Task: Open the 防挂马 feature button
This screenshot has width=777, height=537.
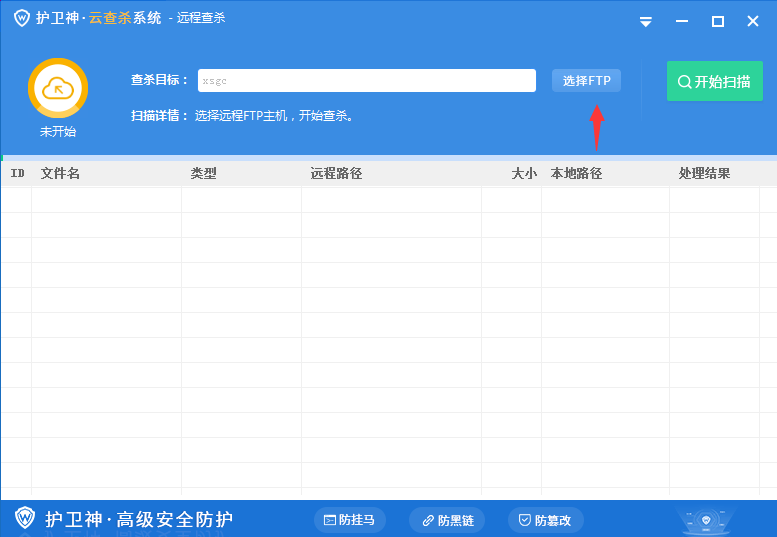Action: coord(350,520)
